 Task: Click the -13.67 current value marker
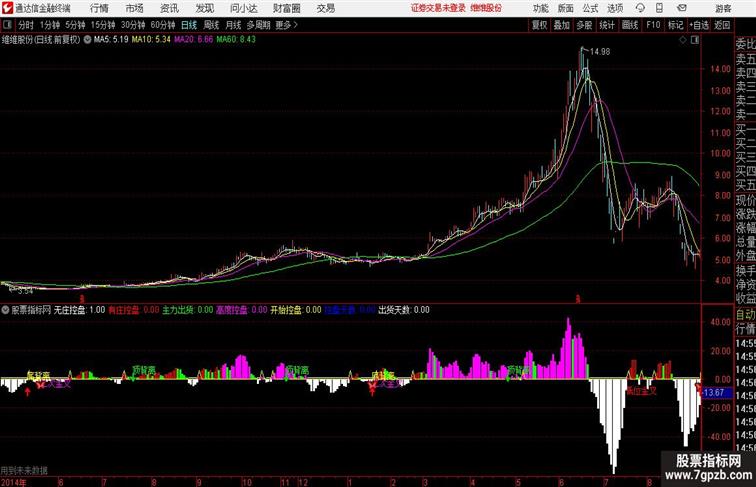tap(715, 392)
